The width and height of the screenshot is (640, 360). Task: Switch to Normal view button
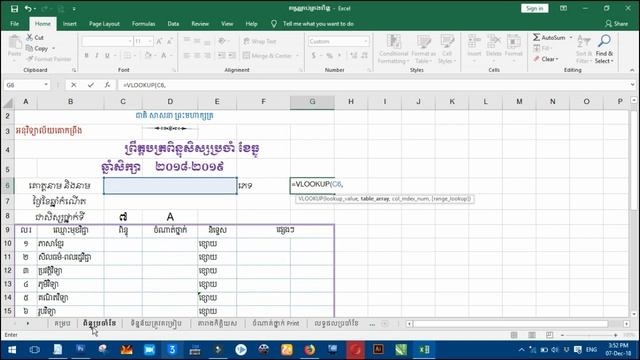pyautogui.click(x=514, y=335)
